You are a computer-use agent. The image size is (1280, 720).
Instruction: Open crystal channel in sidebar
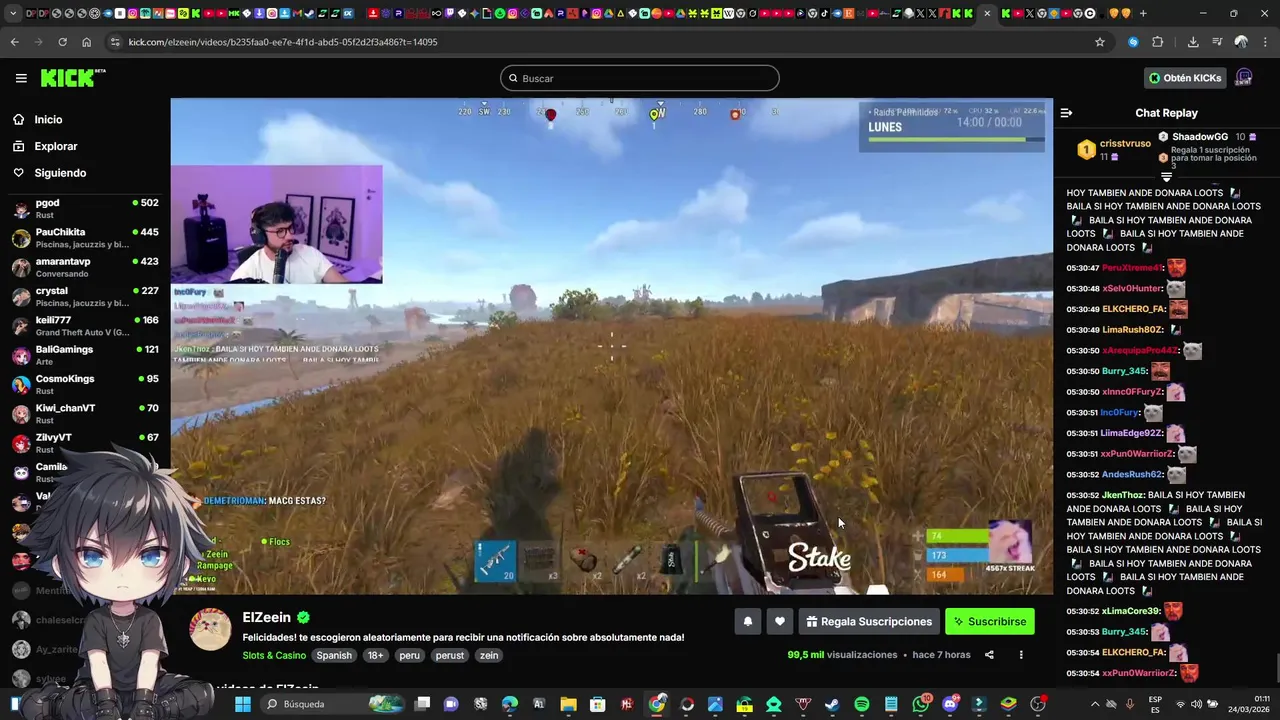(85, 296)
